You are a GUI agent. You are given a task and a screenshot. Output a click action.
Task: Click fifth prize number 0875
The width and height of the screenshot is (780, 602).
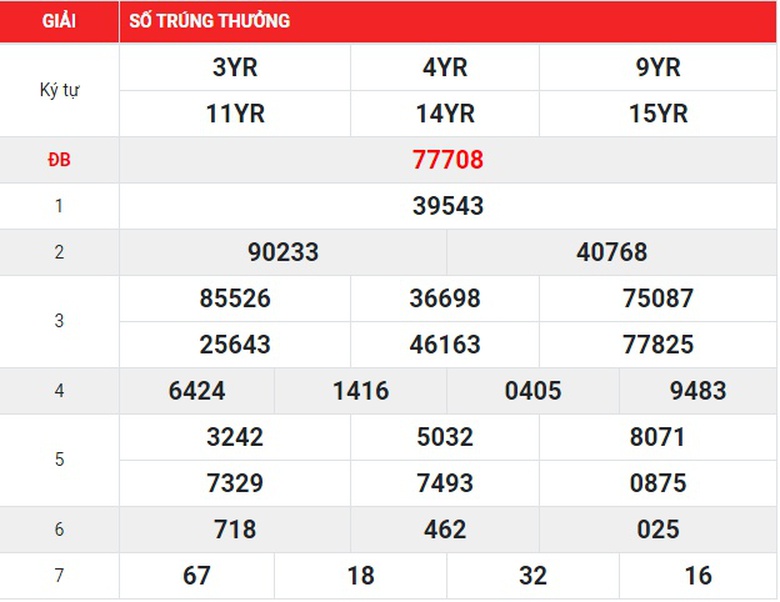tap(658, 483)
